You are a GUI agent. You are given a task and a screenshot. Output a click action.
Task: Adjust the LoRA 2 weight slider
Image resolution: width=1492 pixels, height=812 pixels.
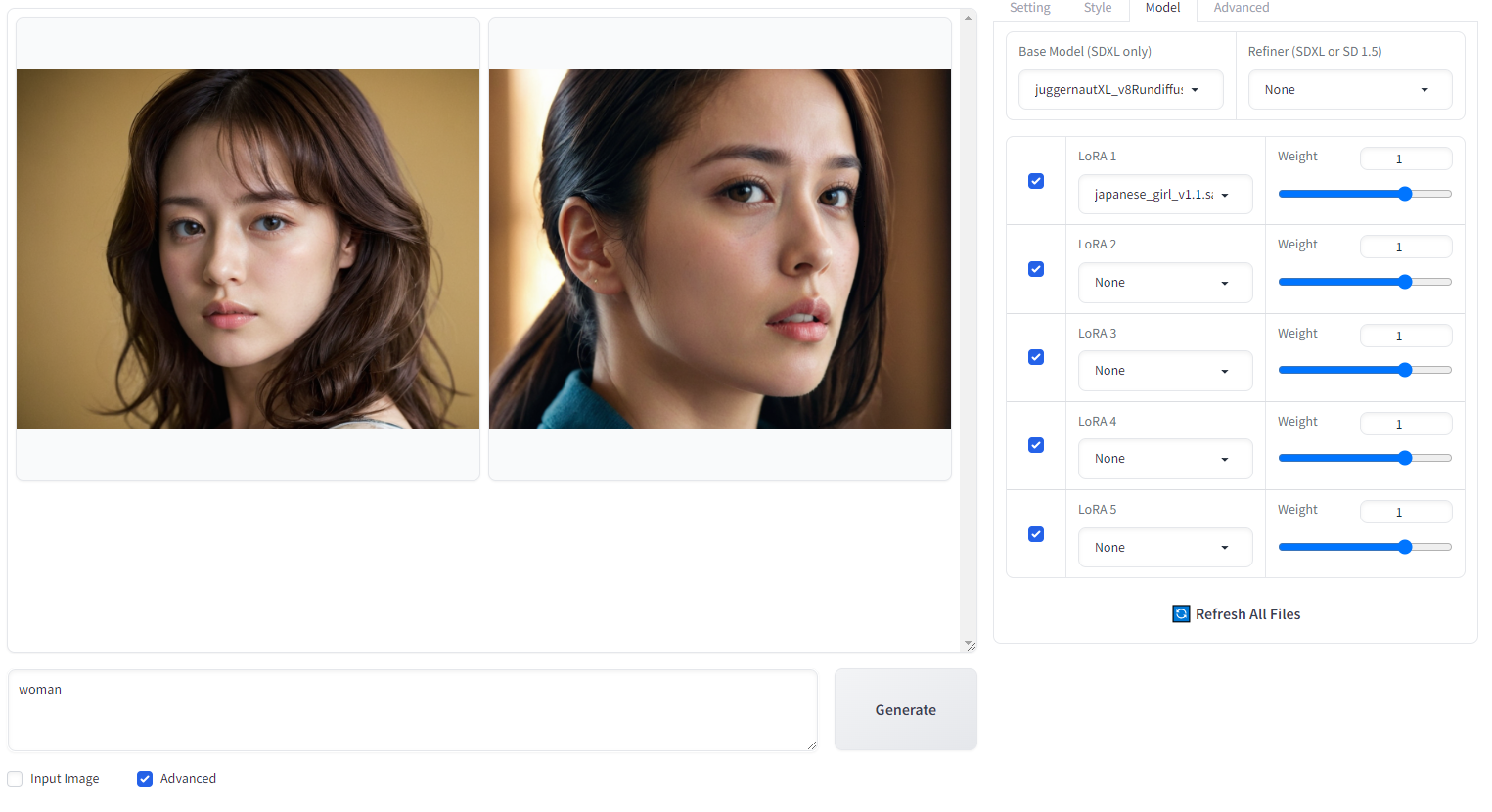(x=1365, y=282)
